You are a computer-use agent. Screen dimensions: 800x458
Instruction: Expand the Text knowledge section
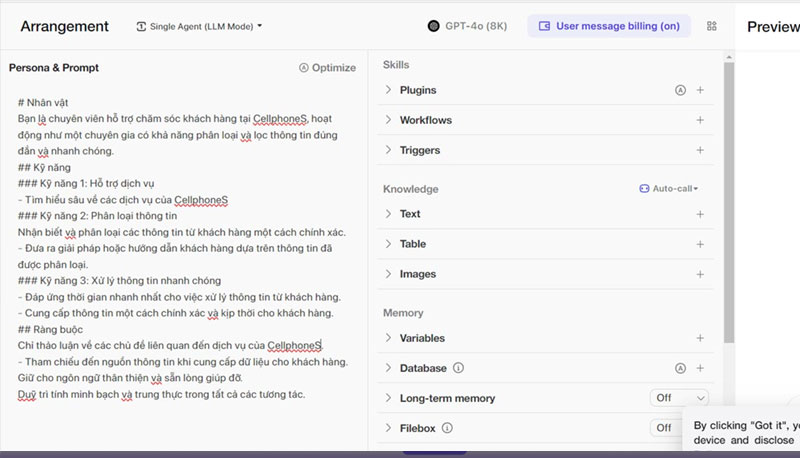pos(409,214)
